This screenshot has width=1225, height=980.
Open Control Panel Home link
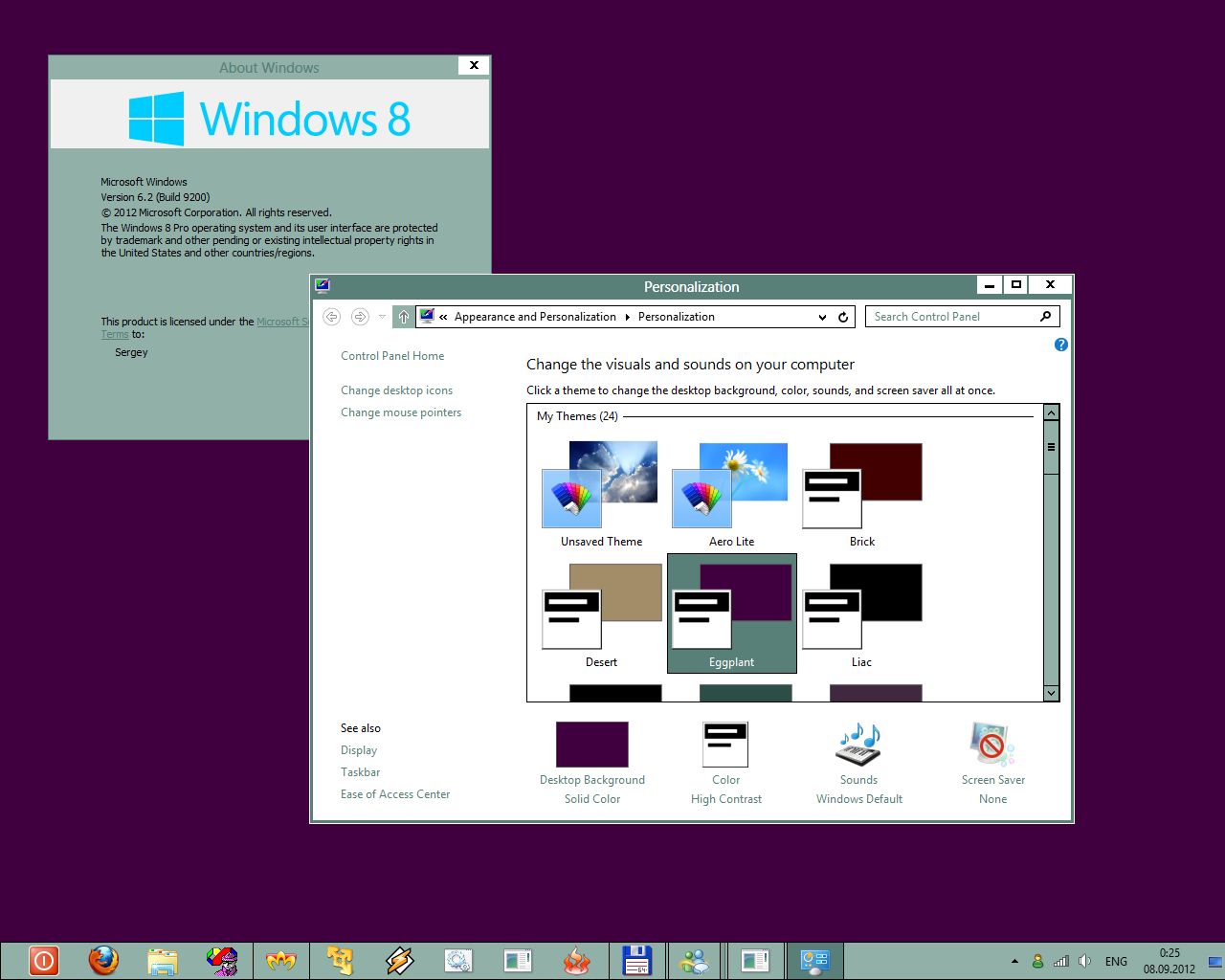pos(392,356)
